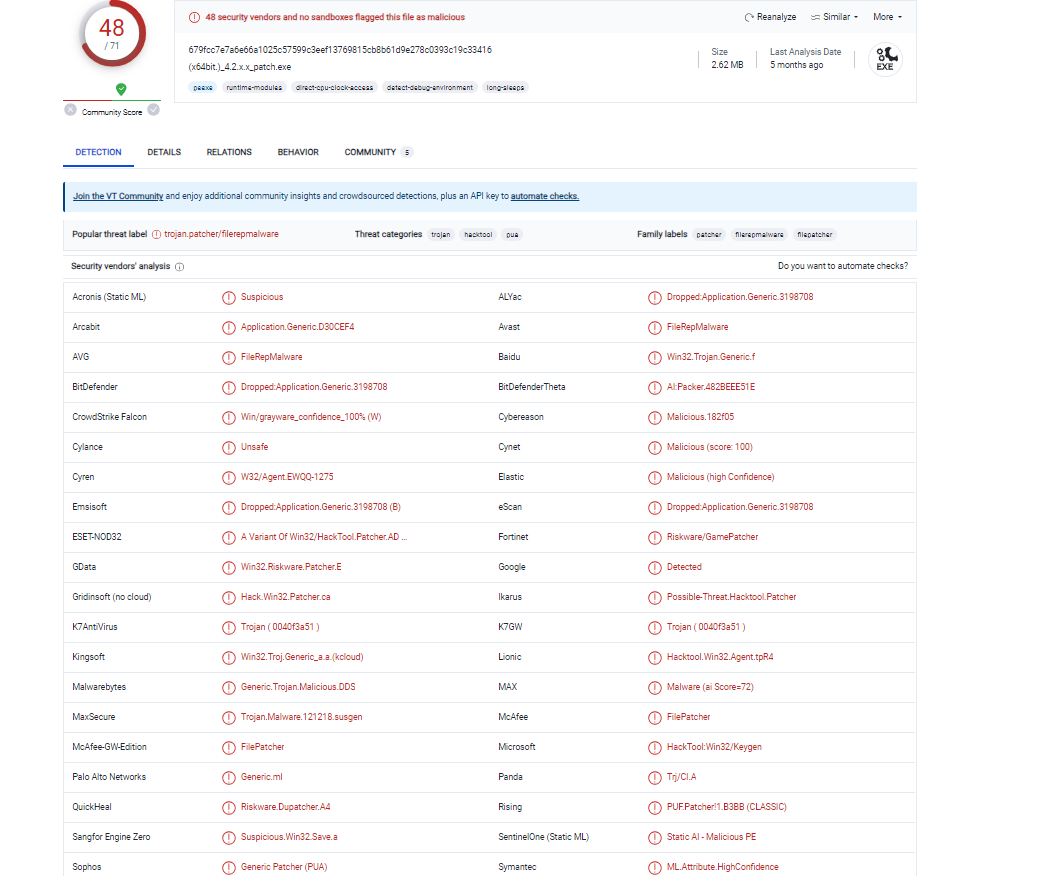Click the peexe tag
Screen dimensions: 1044x876
point(203,87)
